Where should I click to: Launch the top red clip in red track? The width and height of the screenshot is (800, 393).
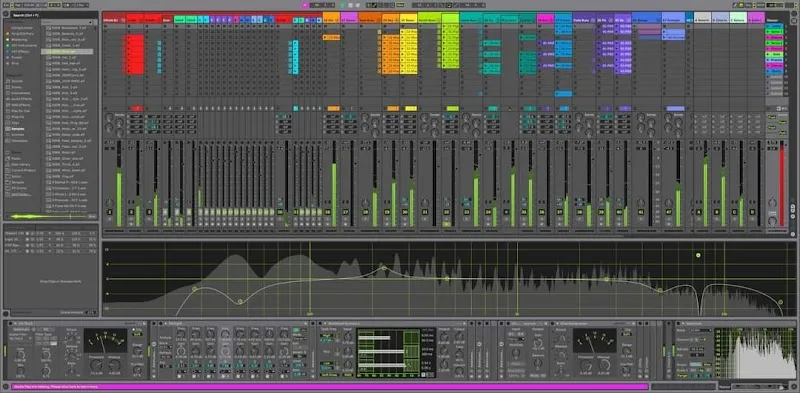(135, 37)
